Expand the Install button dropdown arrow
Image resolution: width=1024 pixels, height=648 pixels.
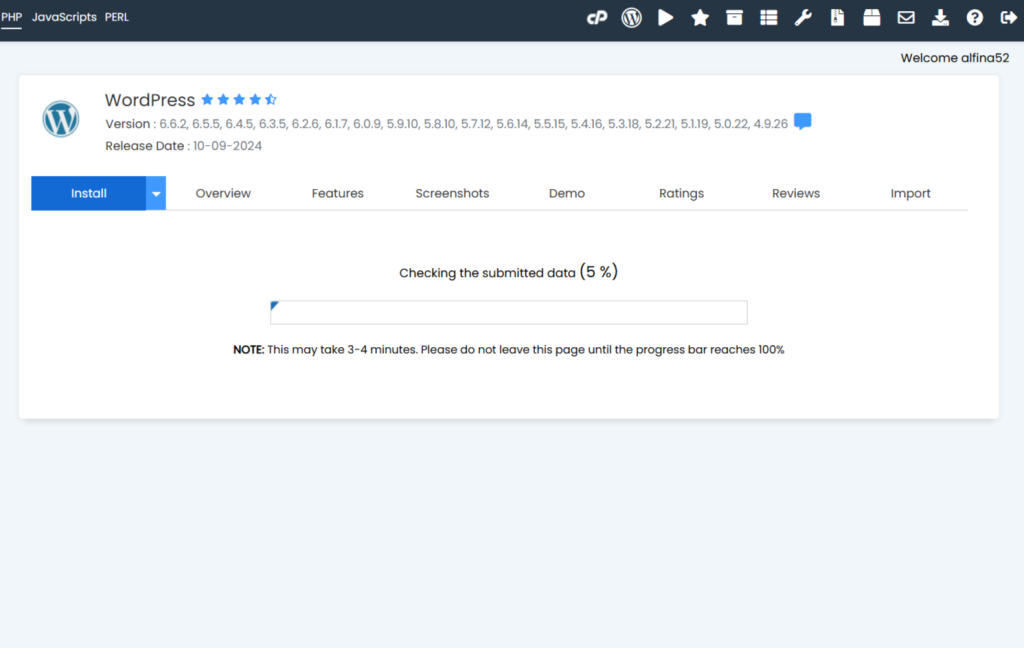click(156, 193)
